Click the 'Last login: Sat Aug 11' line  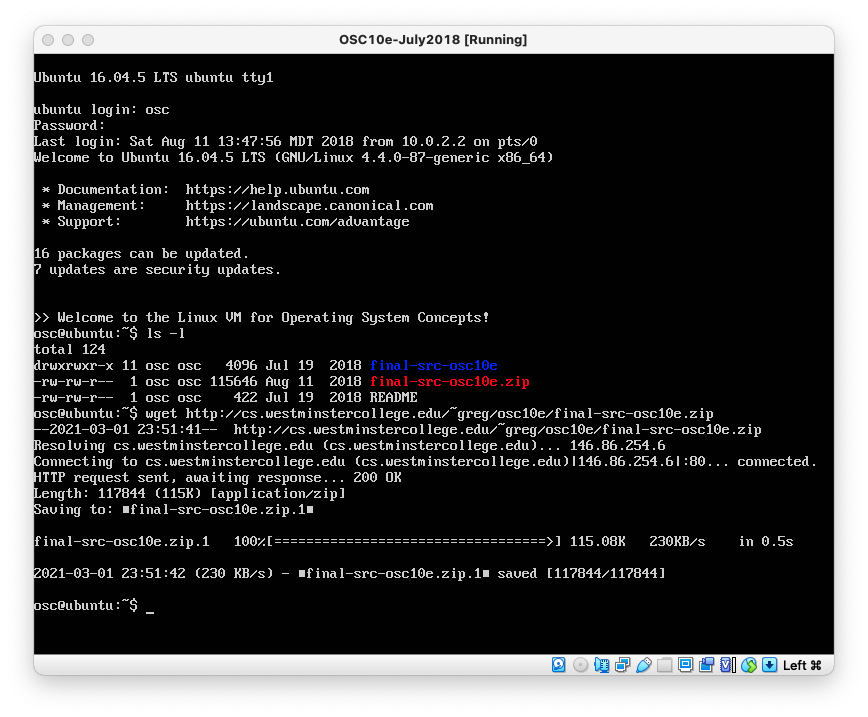285,142
